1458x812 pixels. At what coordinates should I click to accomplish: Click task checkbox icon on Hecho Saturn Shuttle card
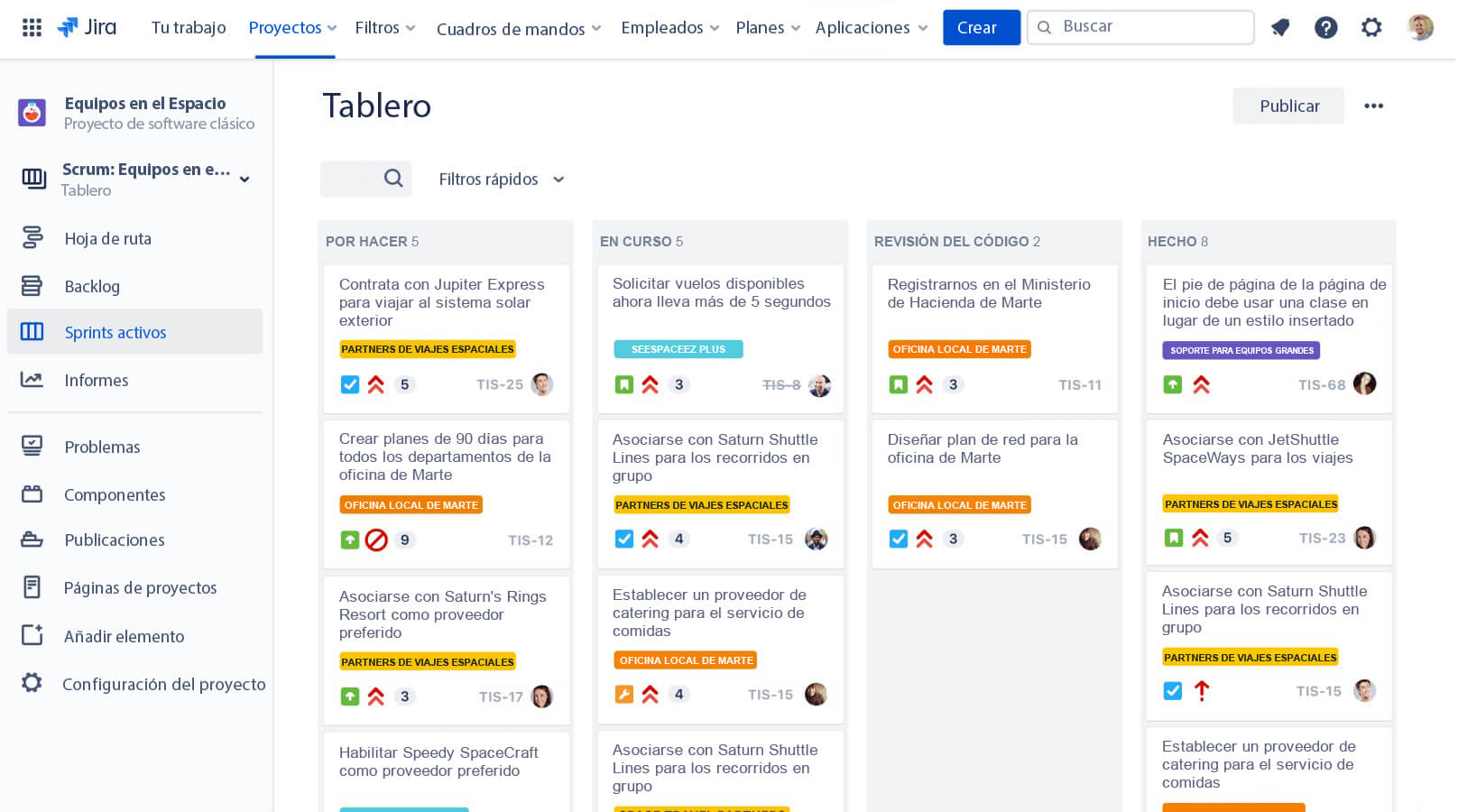[x=1173, y=691]
